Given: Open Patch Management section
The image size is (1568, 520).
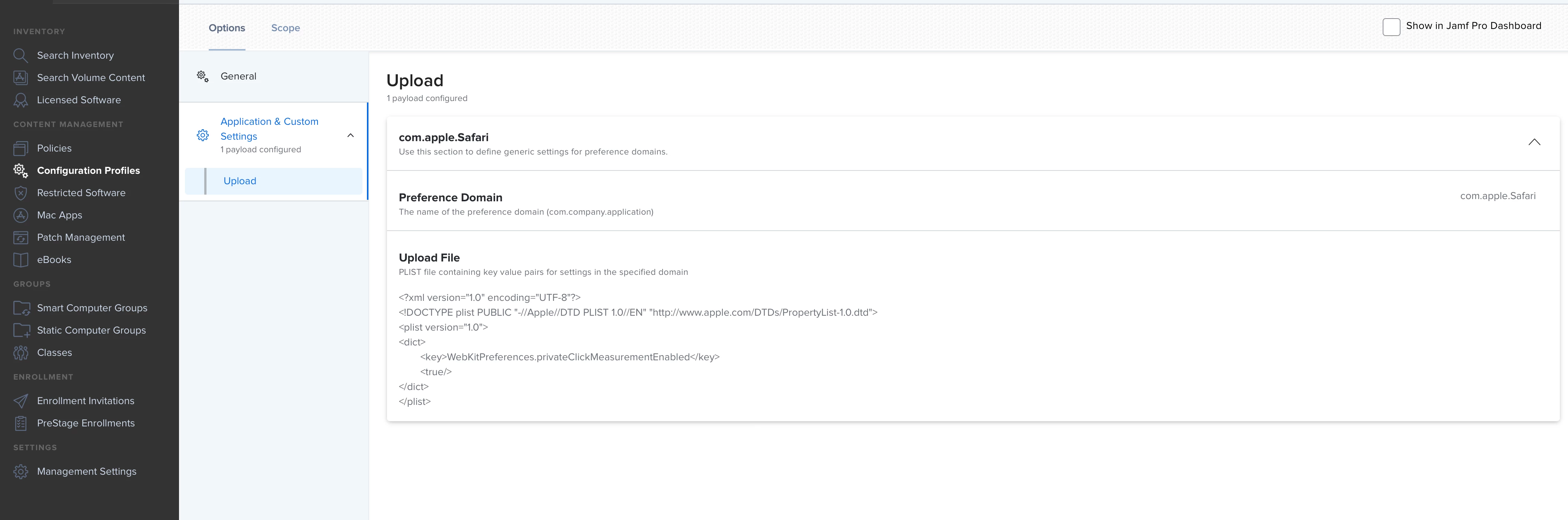Looking at the screenshot, I should click(x=81, y=237).
